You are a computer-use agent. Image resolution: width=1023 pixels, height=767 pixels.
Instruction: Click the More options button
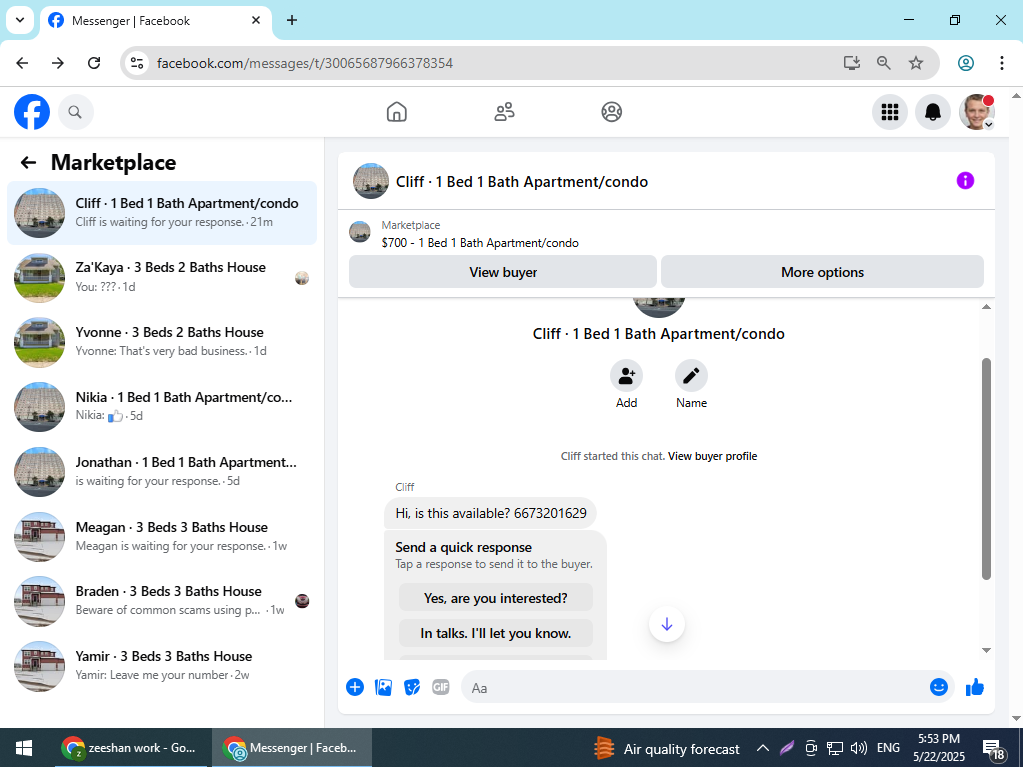point(822,272)
